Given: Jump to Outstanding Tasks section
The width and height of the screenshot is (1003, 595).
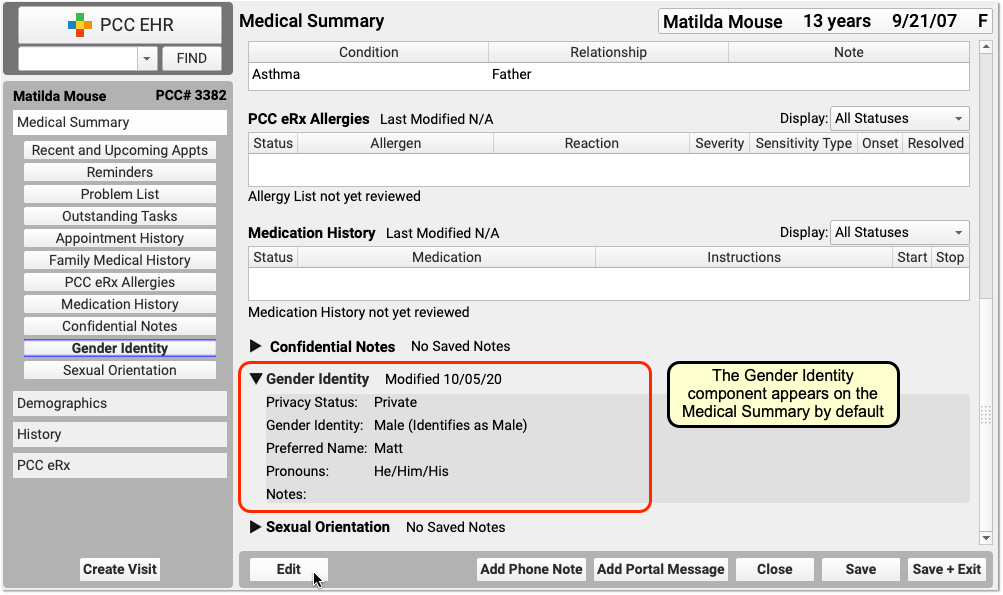Looking at the screenshot, I should pos(120,216).
